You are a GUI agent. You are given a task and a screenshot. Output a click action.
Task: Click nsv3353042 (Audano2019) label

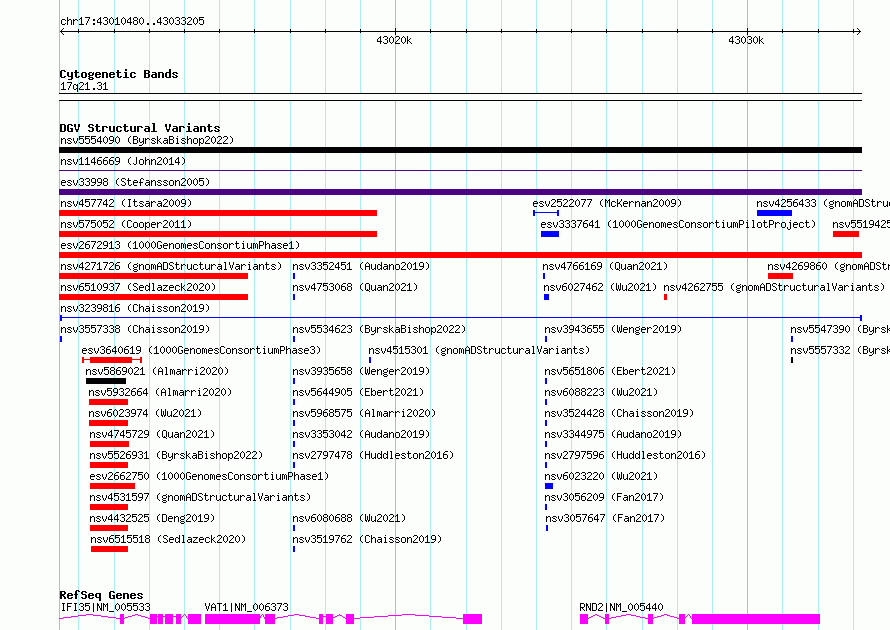click(x=361, y=434)
